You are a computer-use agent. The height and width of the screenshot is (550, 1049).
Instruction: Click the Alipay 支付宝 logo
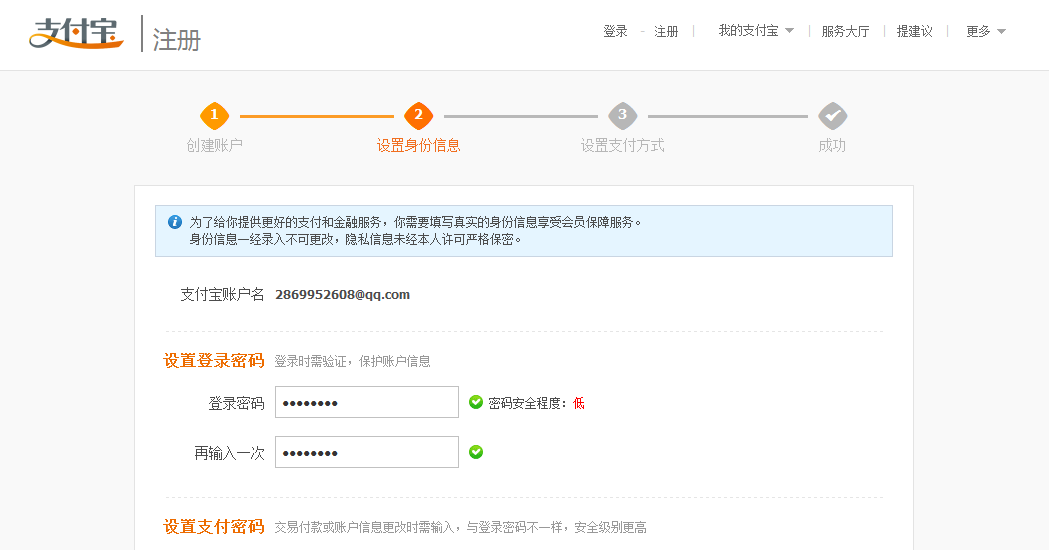[x=76, y=33]
